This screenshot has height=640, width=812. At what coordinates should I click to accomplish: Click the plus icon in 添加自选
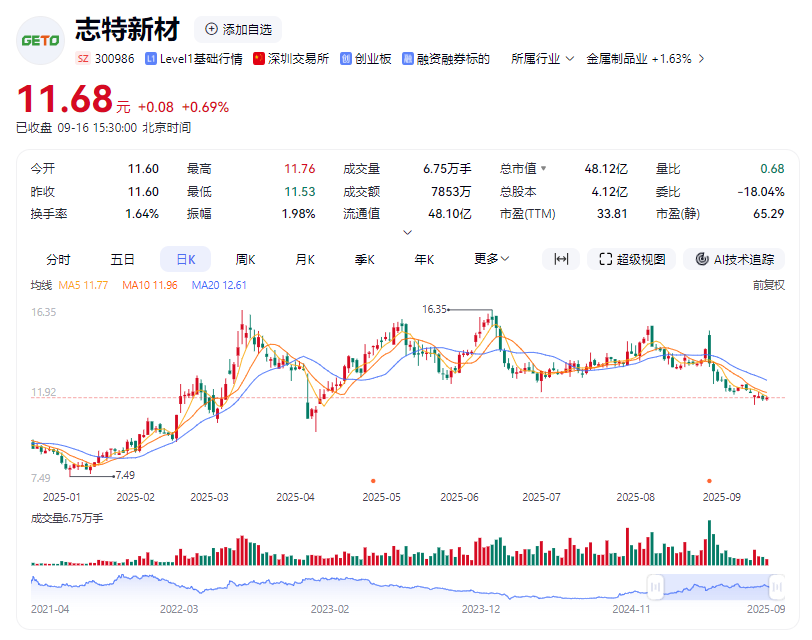[211, 29]
